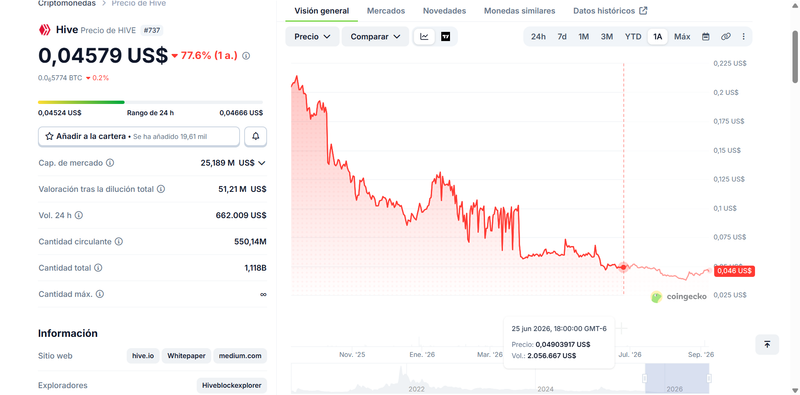This screenshot has width=800, height=395.
Task: Open info icon next to 1-year percentage
Action: pyautogui.click(x=246, y=56)
